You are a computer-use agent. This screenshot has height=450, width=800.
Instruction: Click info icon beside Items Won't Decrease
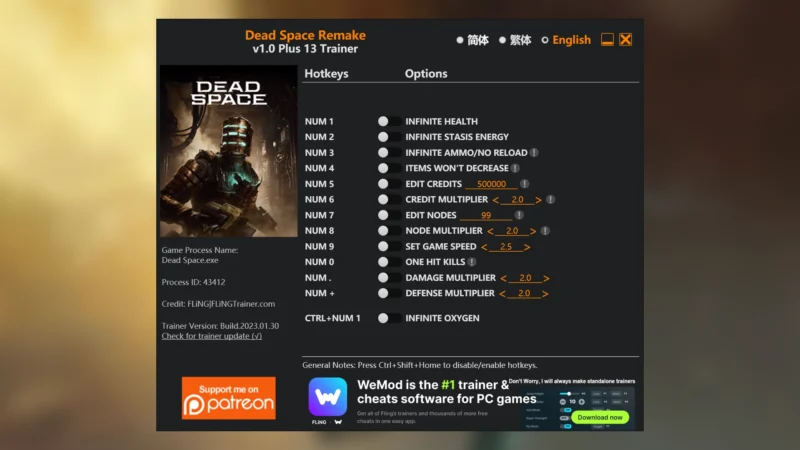coord(515,168)
